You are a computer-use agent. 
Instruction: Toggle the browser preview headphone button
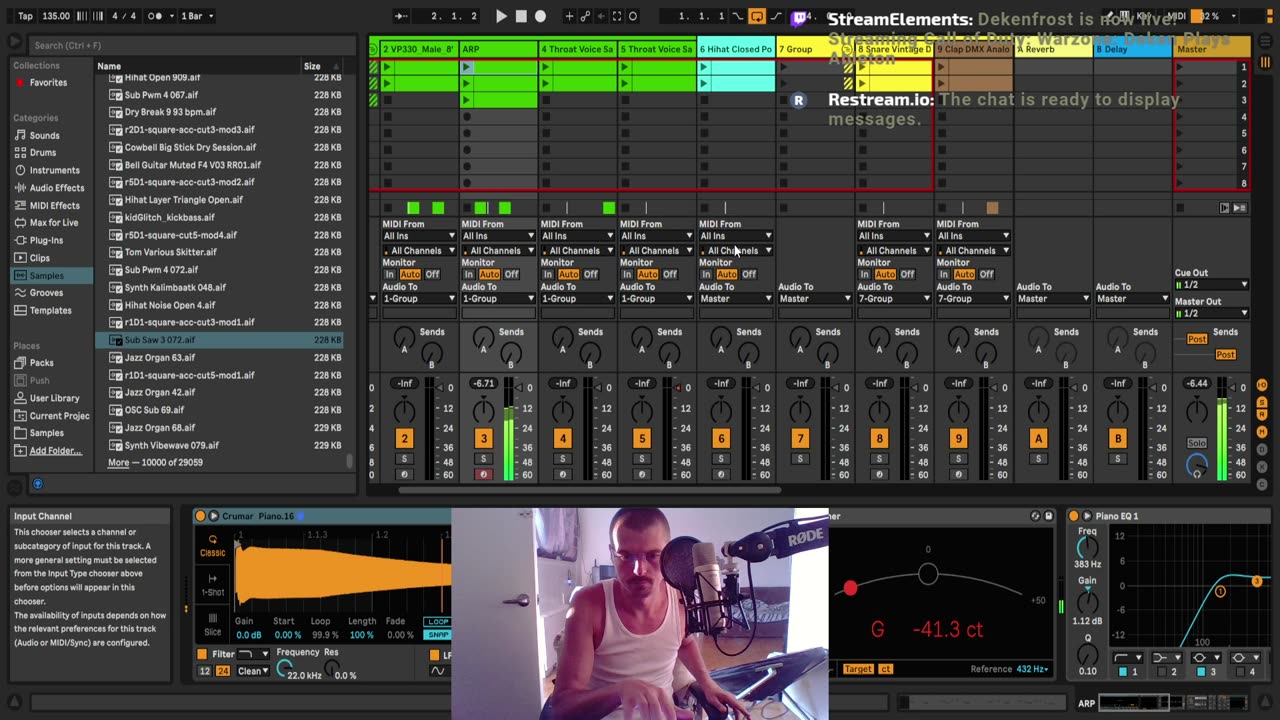[38, 484]
